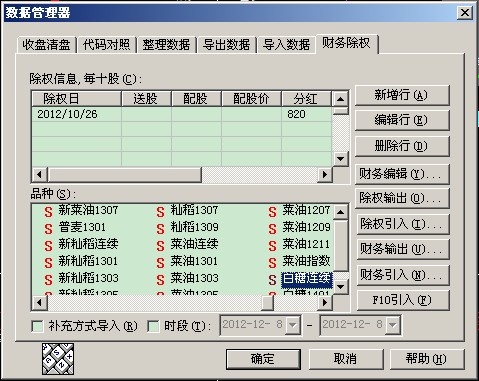Select 菜油连续 in the 品种 list

(x=195, y=244)
